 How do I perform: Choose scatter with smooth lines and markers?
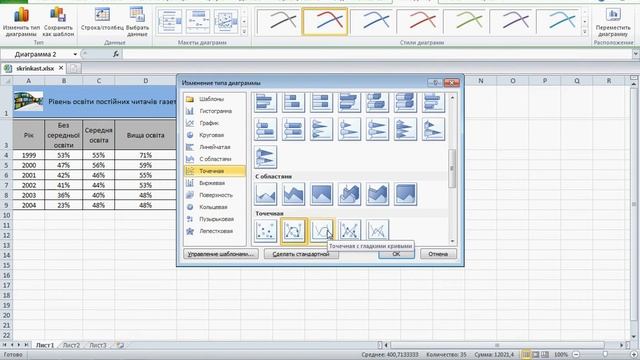(x=293, y=231)
